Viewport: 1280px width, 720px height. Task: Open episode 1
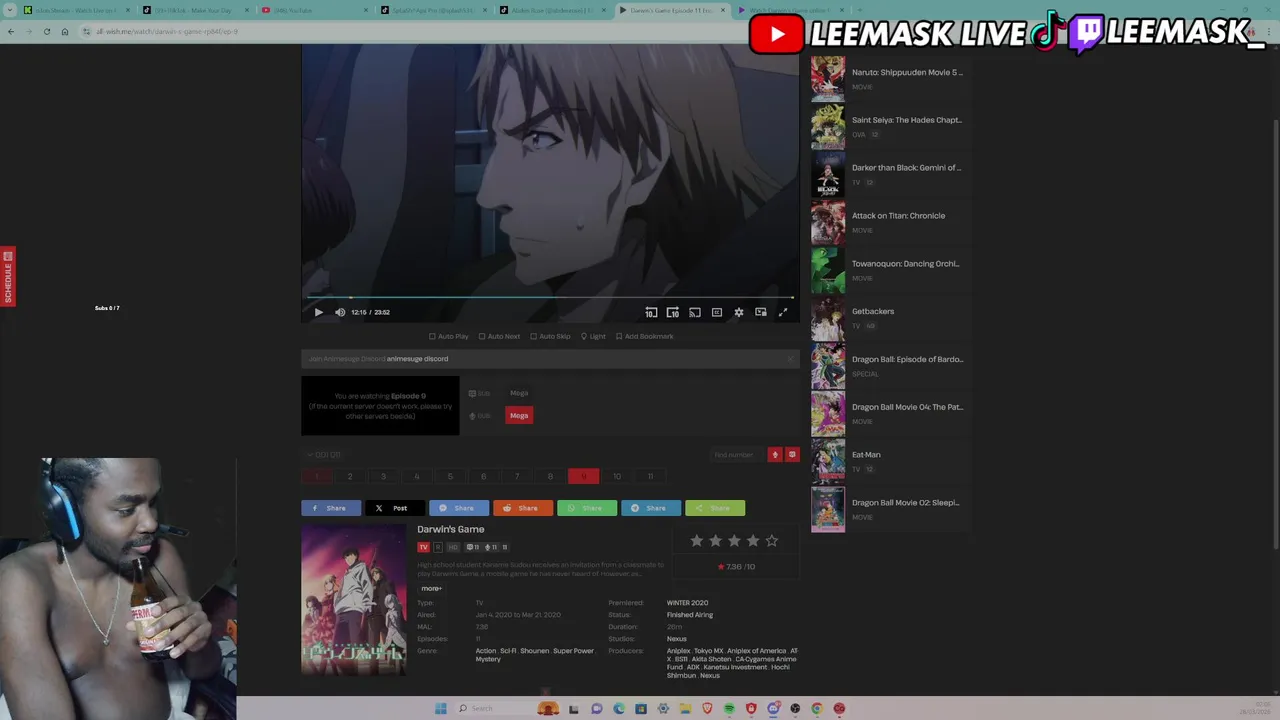point(317,476)
